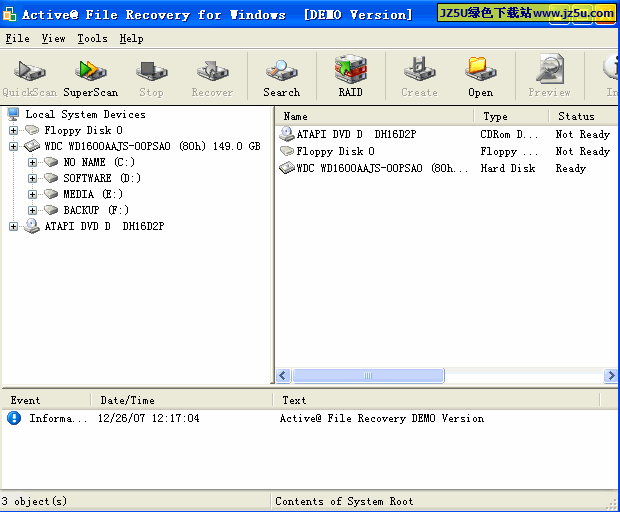Screen dimensions: 620x512
Task: Click the Information event icon in log
Action: tap(14, 418)
